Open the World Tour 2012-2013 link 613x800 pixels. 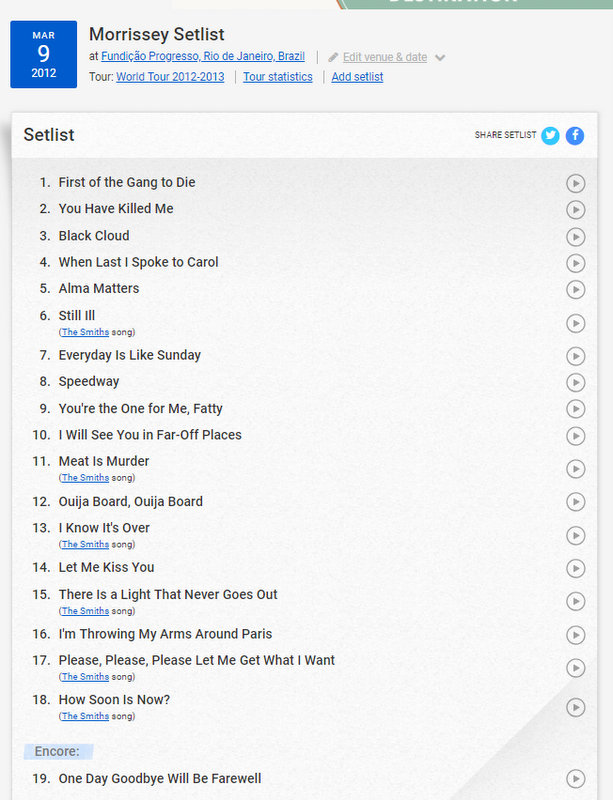[x=170, y=77]
